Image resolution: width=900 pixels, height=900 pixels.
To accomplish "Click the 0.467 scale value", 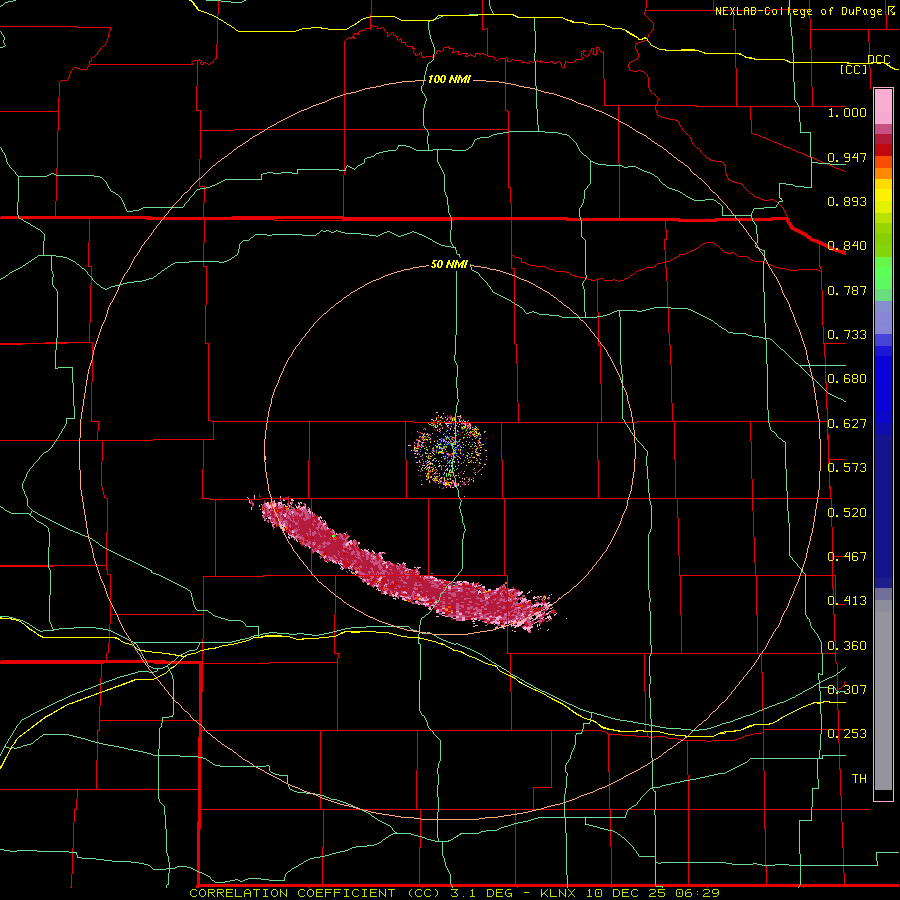I will (x=847, y=557).
